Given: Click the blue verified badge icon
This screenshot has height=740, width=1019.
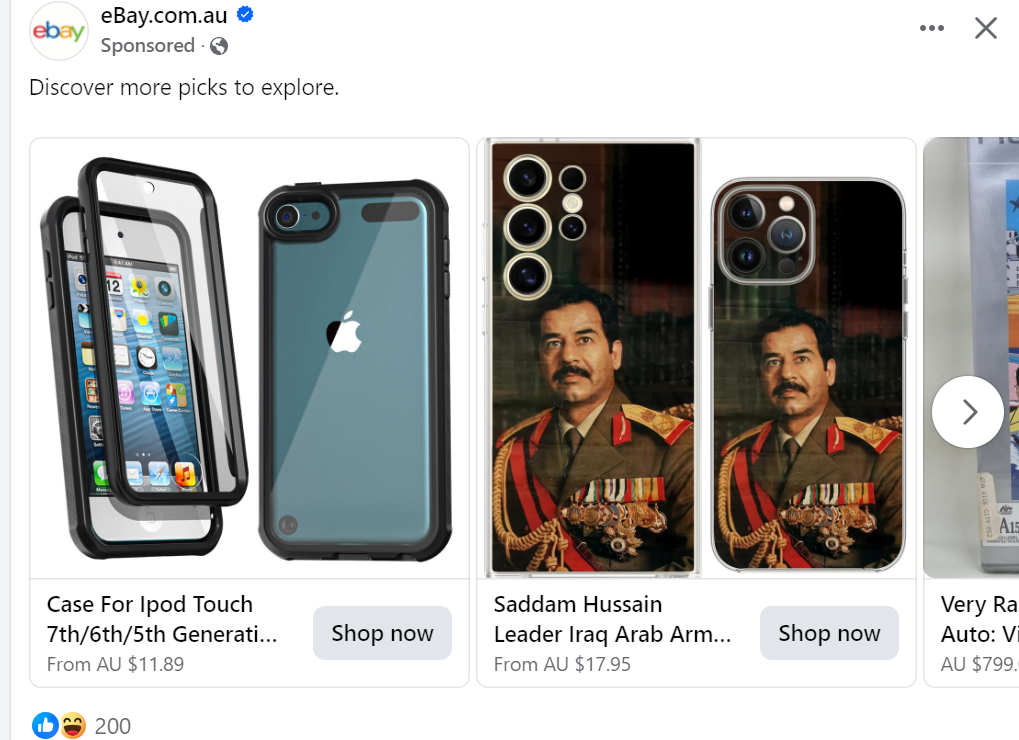Looking at the screenshot, I should click(245, 14).
